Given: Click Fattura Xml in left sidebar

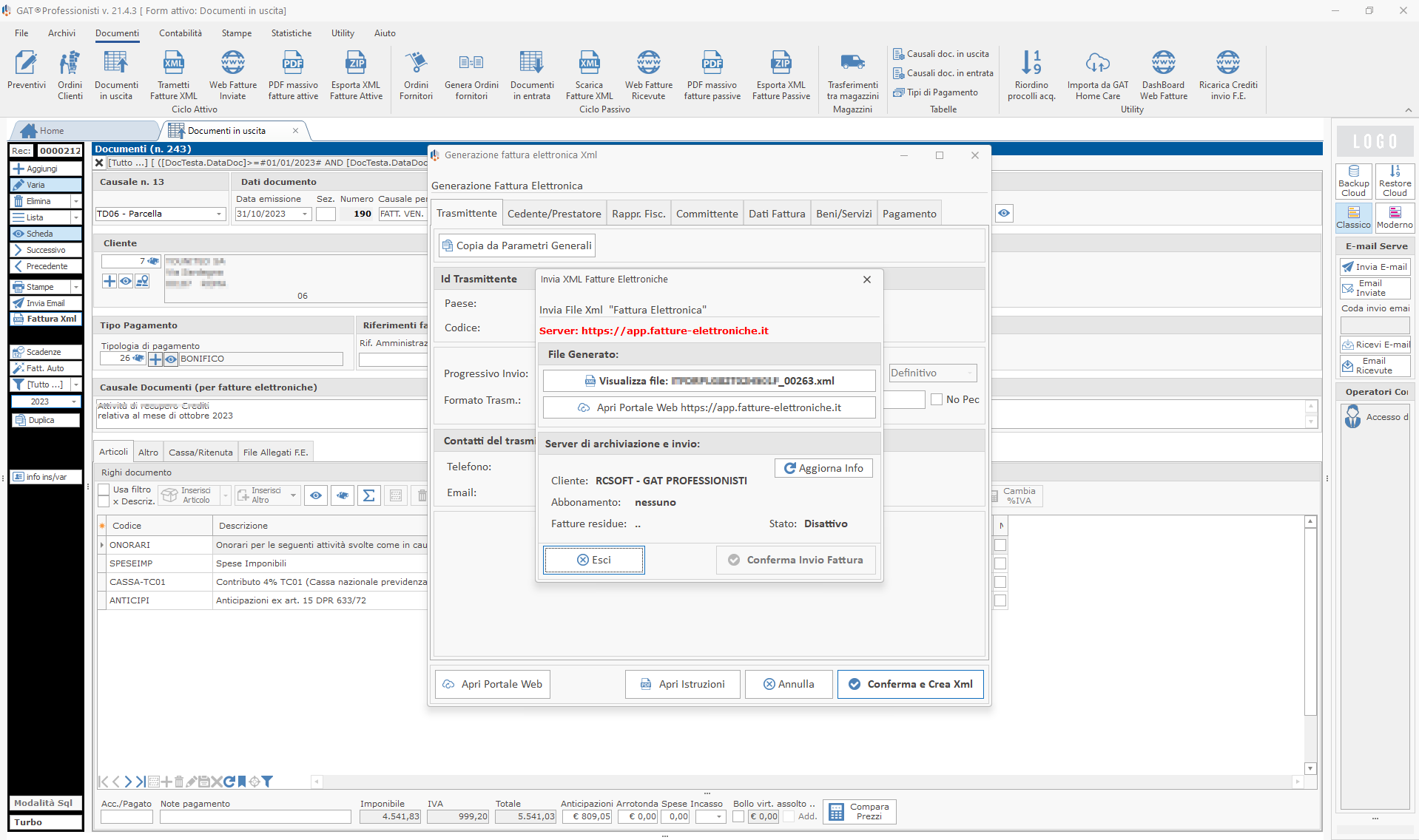Looking at the screenshot, I should [46, 319].
